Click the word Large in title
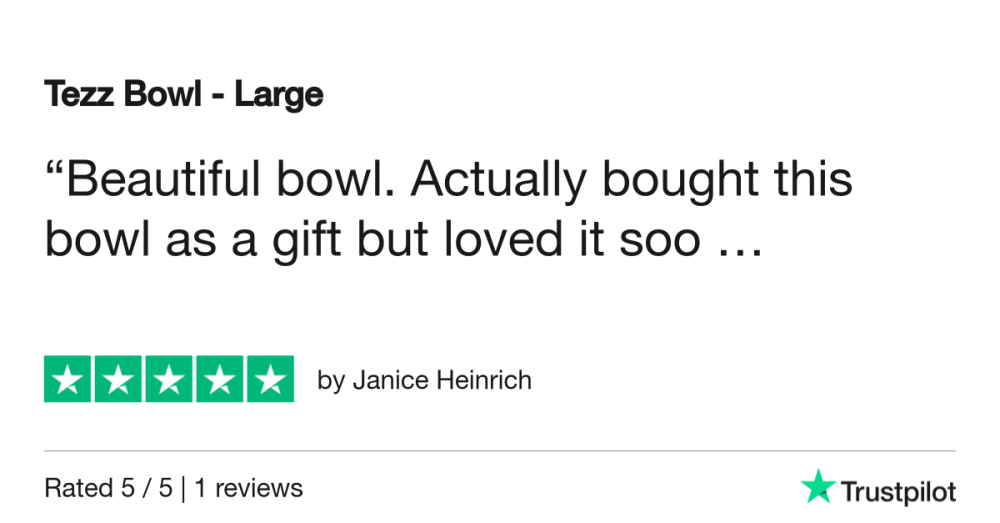 click(279, 96)
